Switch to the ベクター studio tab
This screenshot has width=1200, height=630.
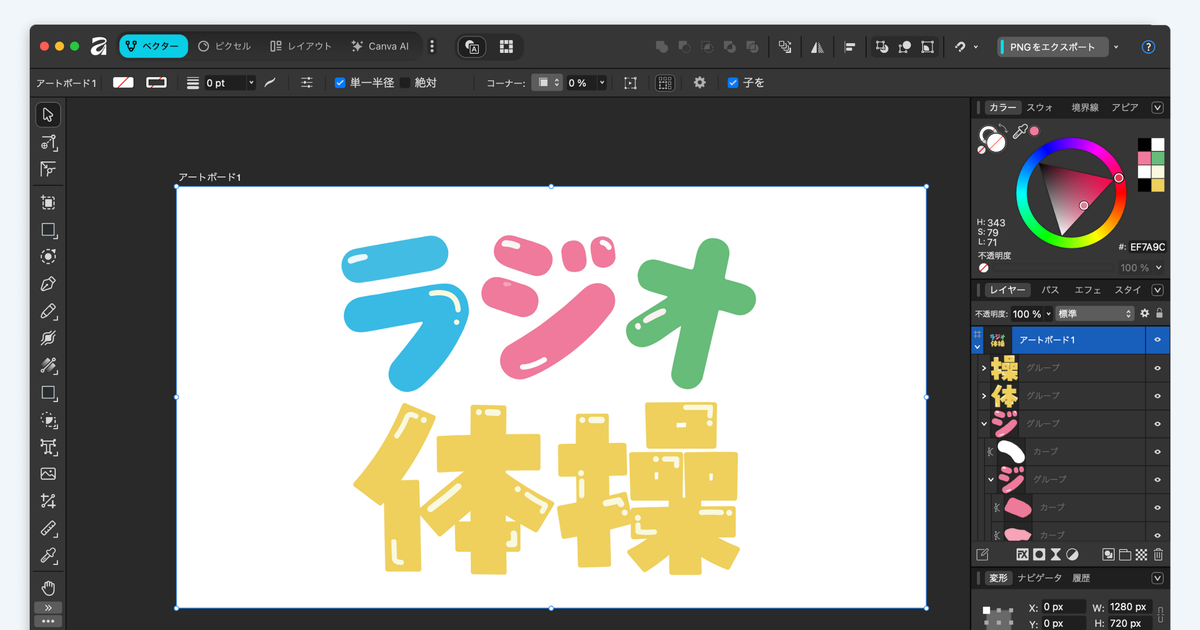pyautogui.click(x=153, y=46)
